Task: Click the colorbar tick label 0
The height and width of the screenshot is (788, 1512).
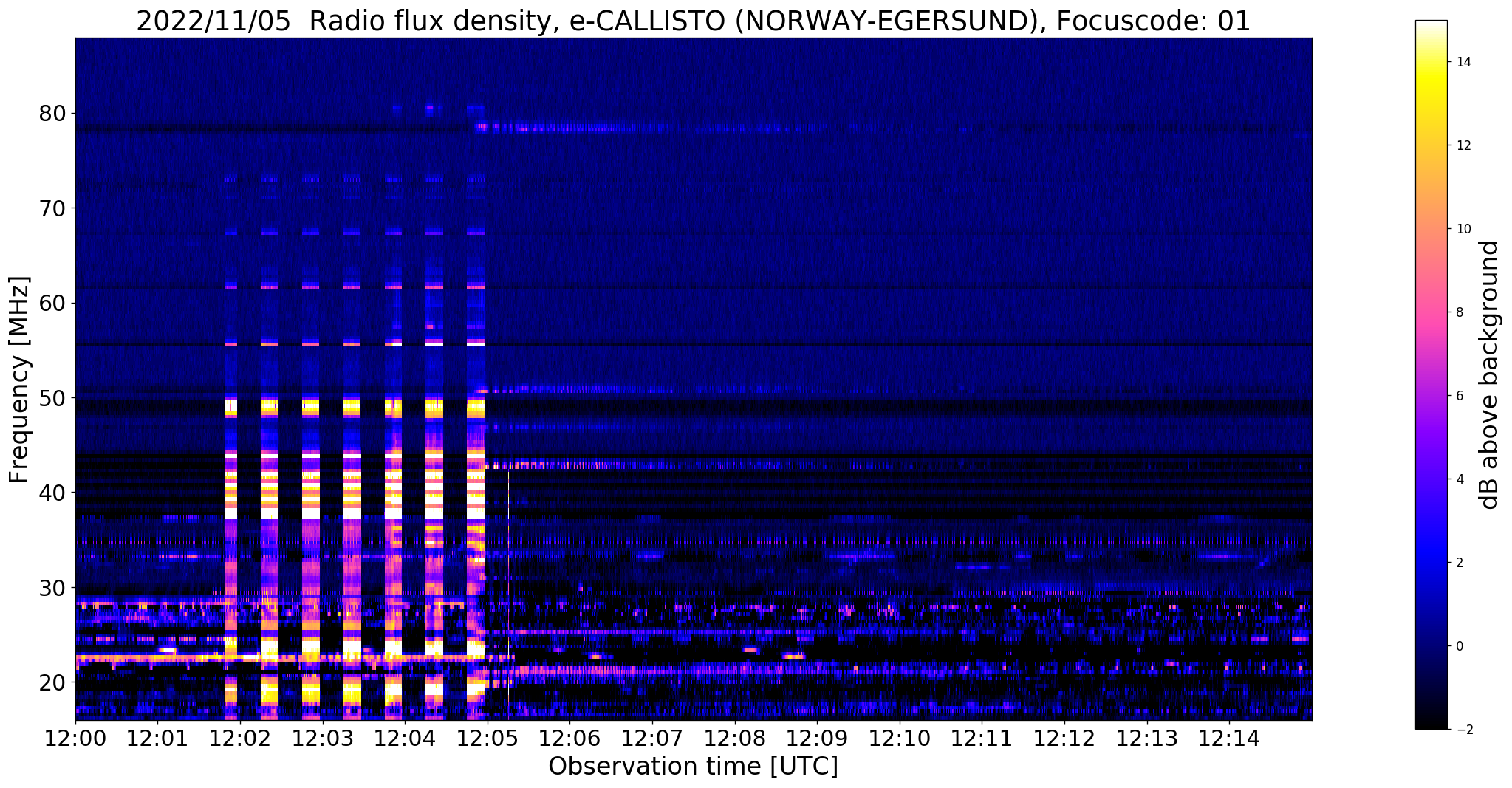Action: [1459, 646]
